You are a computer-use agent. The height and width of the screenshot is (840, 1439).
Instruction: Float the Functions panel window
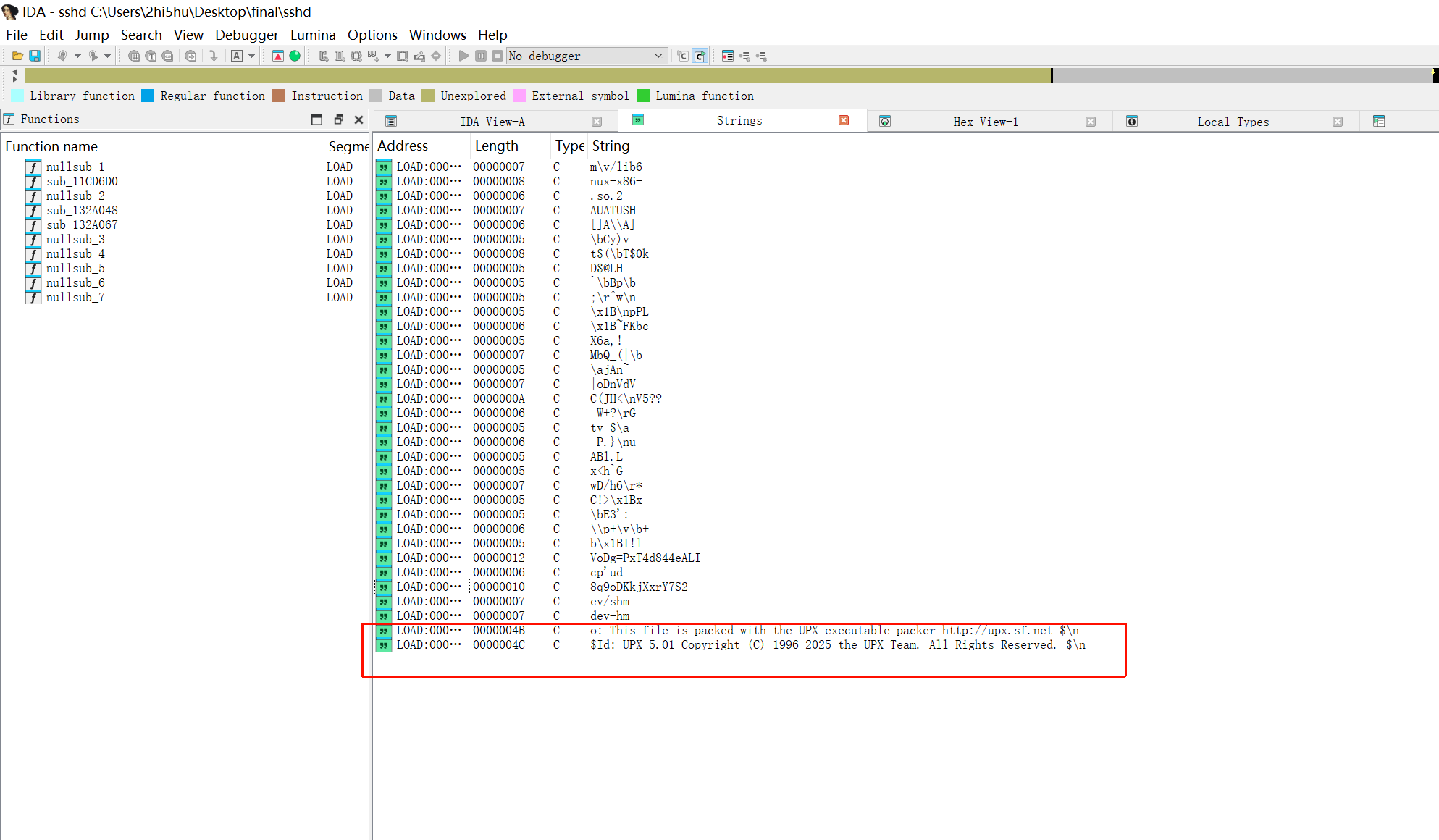(337, 119)
